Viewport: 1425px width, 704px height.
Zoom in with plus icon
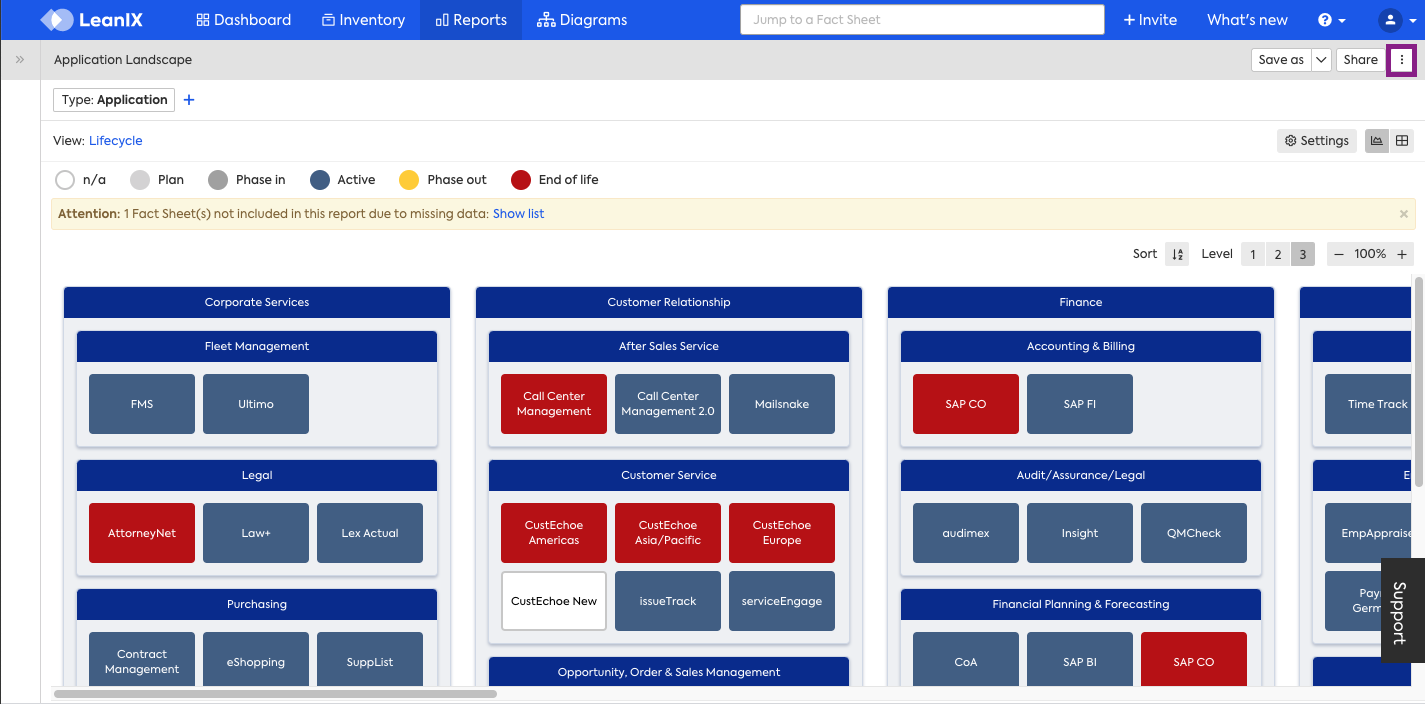click(1402, 254)
